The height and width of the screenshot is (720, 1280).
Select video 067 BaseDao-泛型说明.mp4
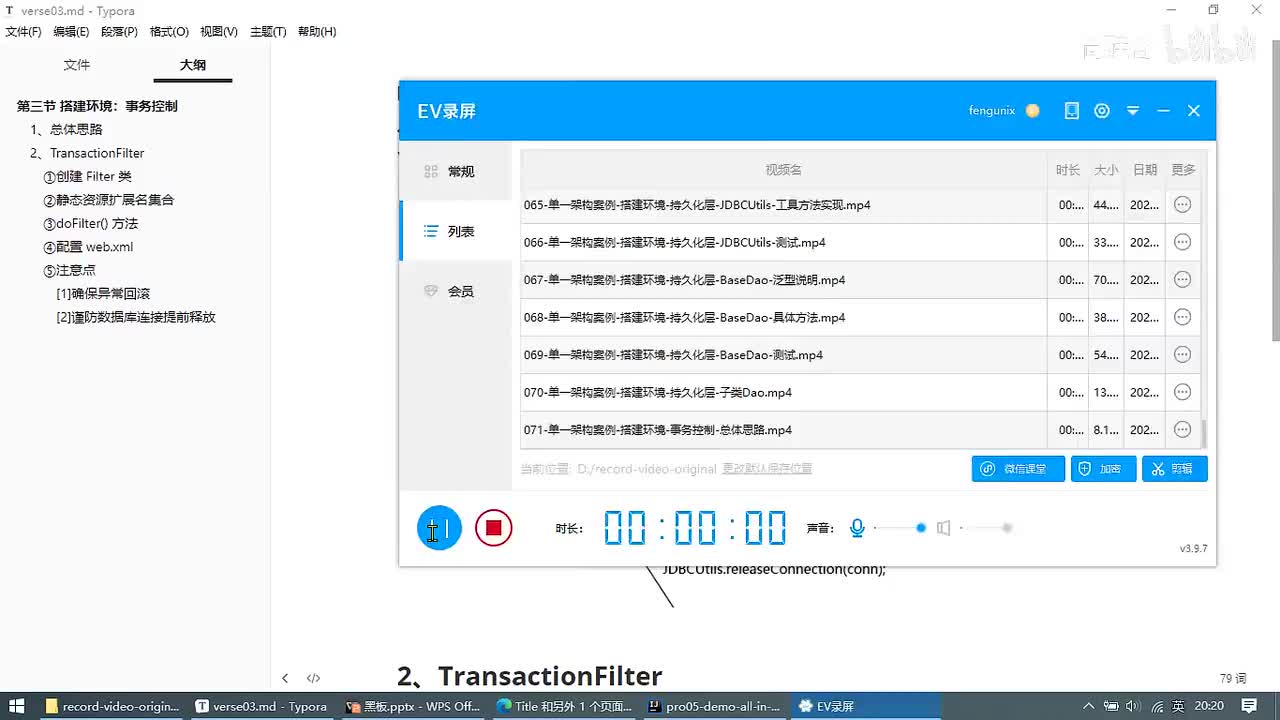(x=685, y=280)
